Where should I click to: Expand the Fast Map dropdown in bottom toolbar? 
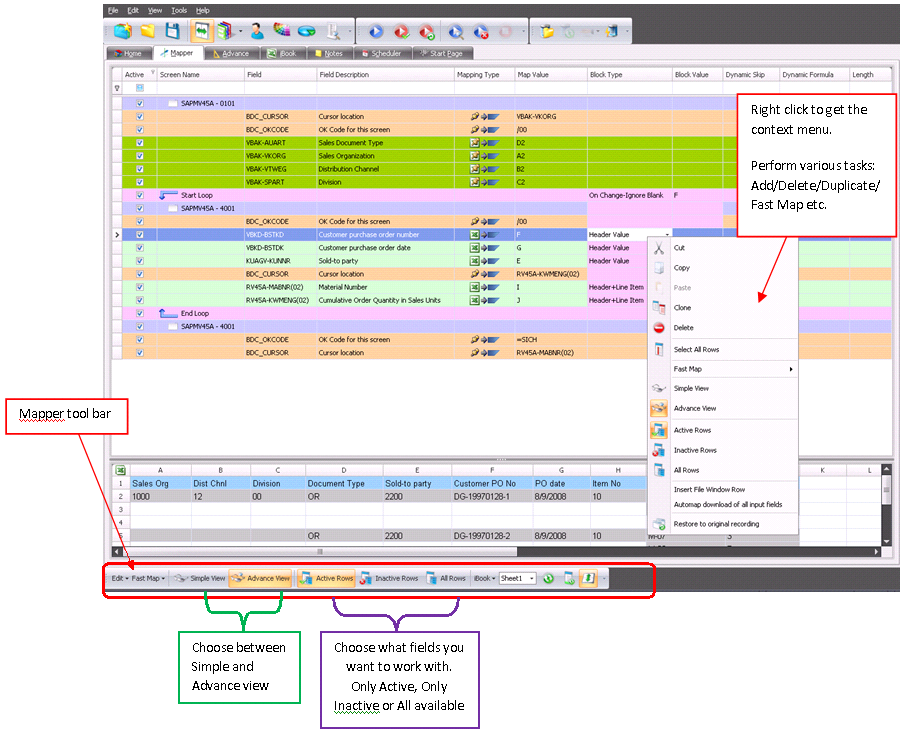point(149,578)
